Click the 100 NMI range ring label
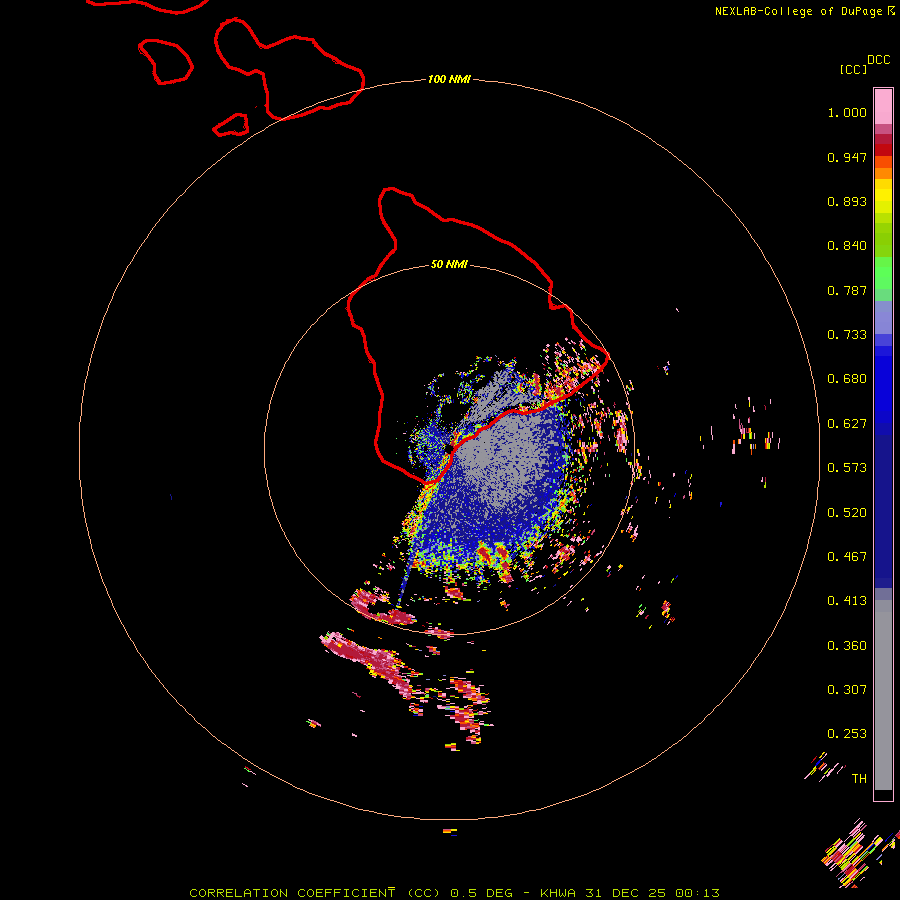The height and width of the screenshot is (900, 900). (449, 79)
